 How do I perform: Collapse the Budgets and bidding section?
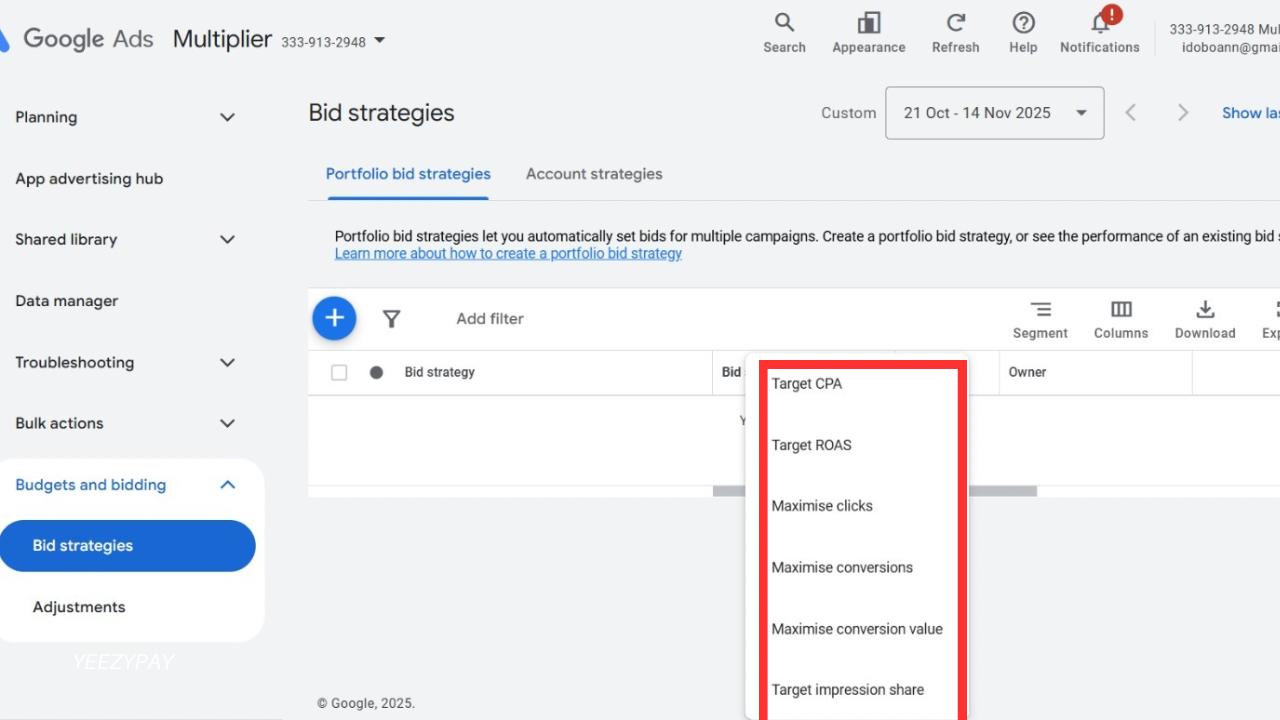point(227,485)
